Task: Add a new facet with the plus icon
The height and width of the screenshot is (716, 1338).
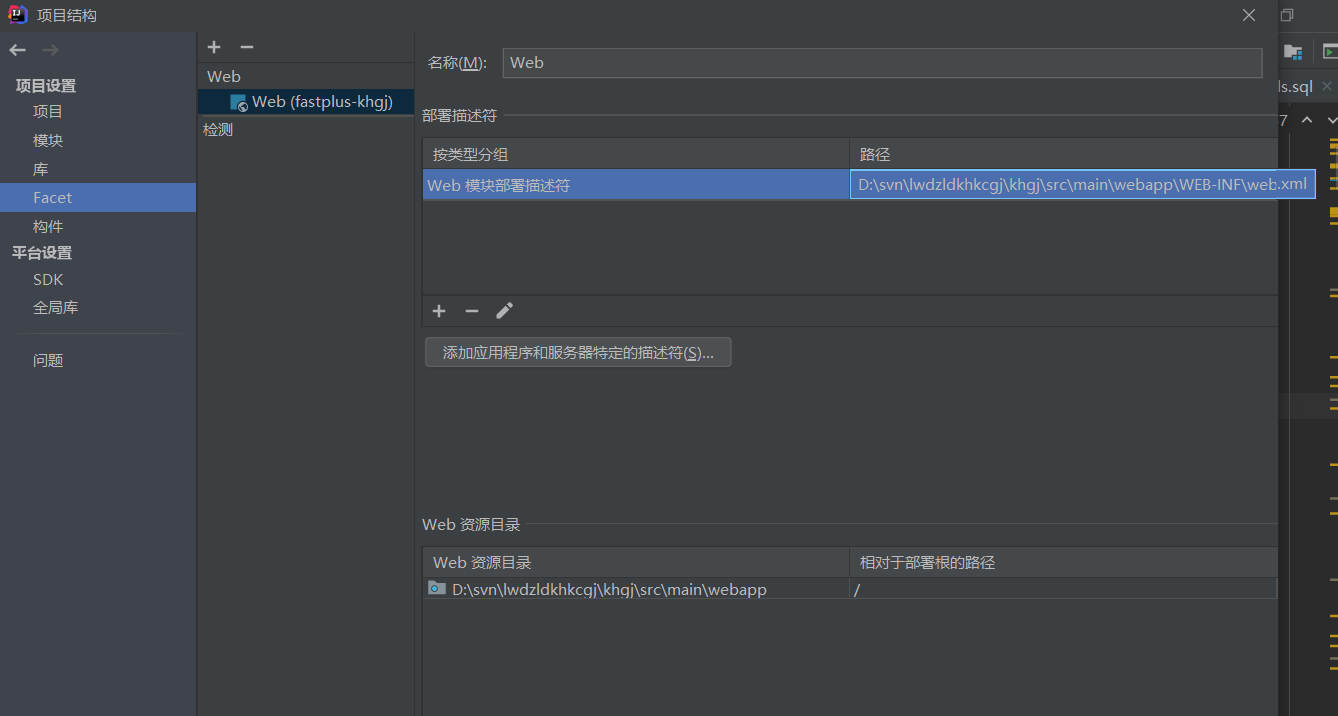Action: pyautogui.click(x=214, y=47)
